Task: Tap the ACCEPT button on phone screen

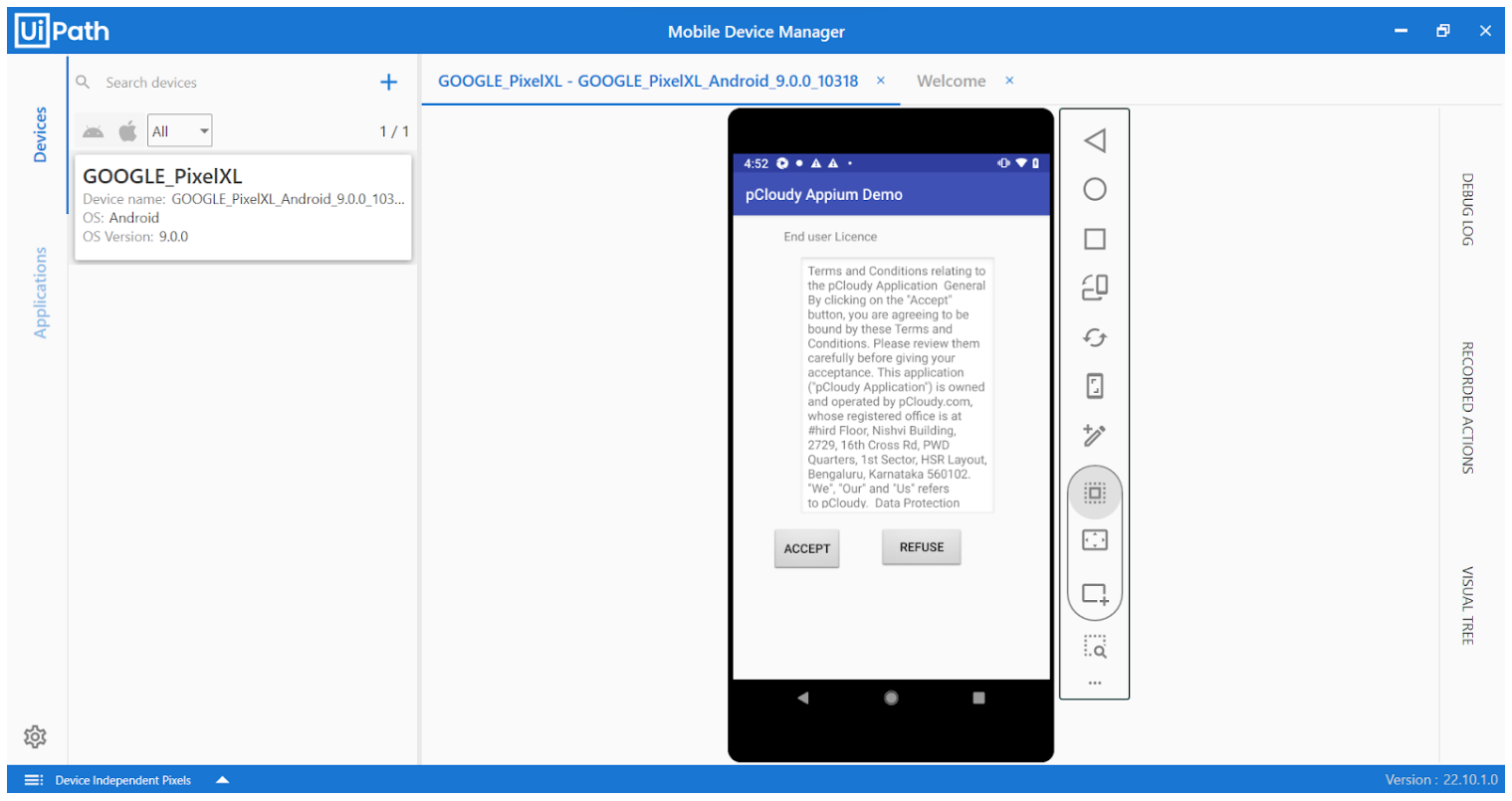Action: tap(806, 548)
